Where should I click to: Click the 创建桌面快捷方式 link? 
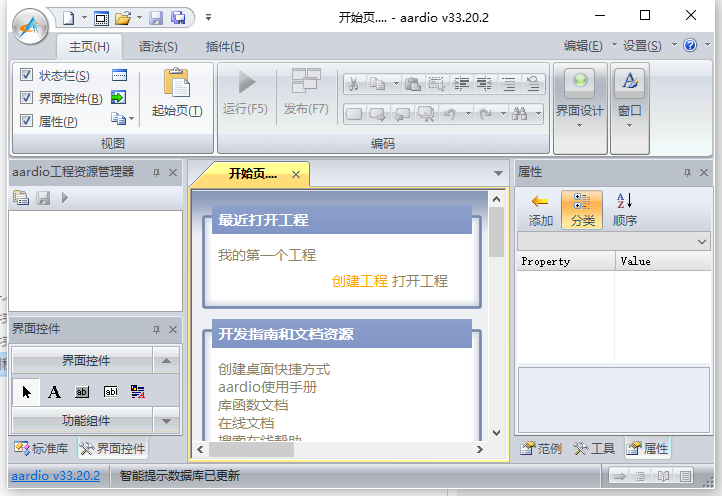(x=274, y=369)
